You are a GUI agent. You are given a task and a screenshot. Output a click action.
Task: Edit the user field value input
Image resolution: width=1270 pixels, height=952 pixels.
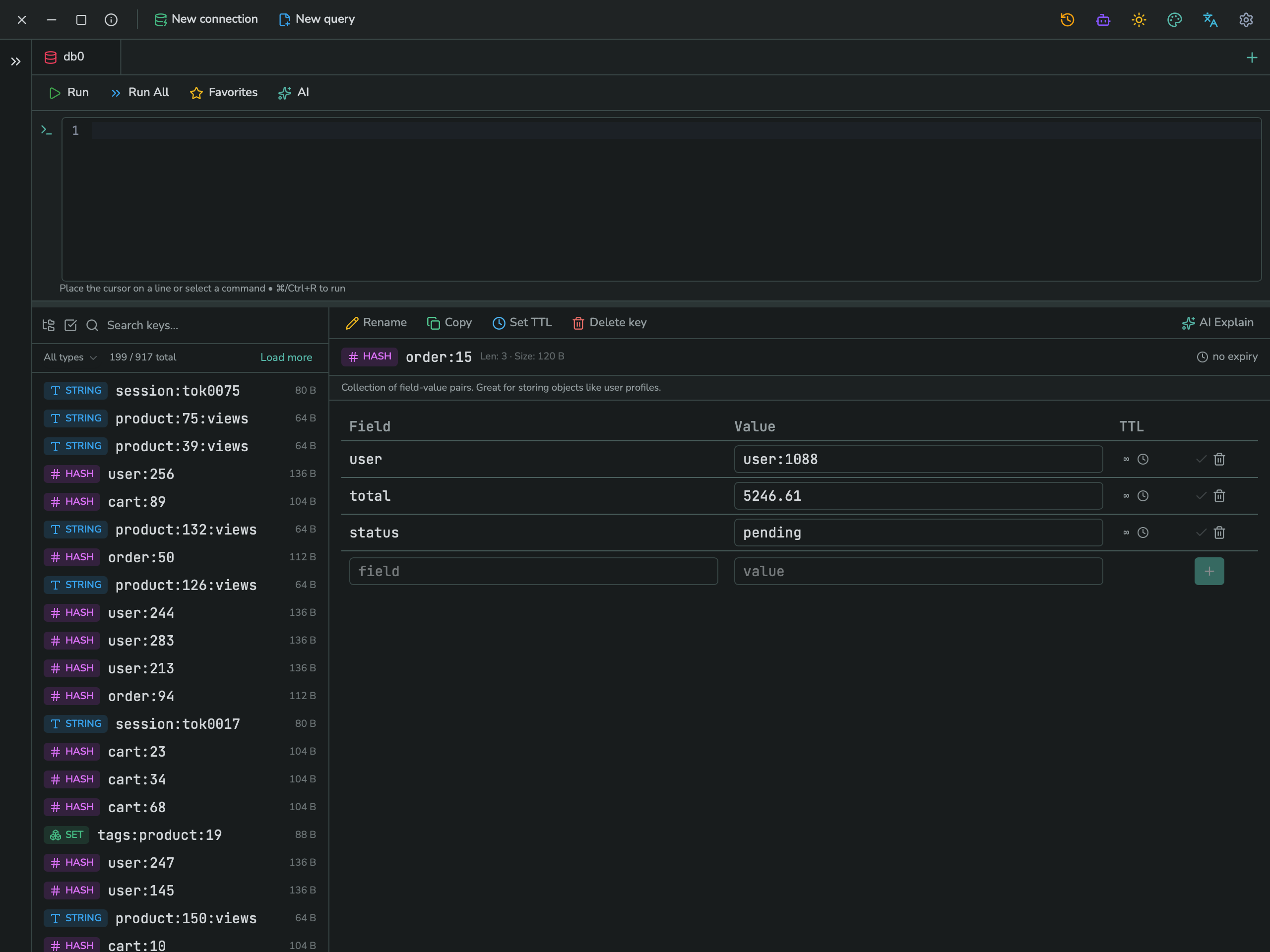pos(918,459)
